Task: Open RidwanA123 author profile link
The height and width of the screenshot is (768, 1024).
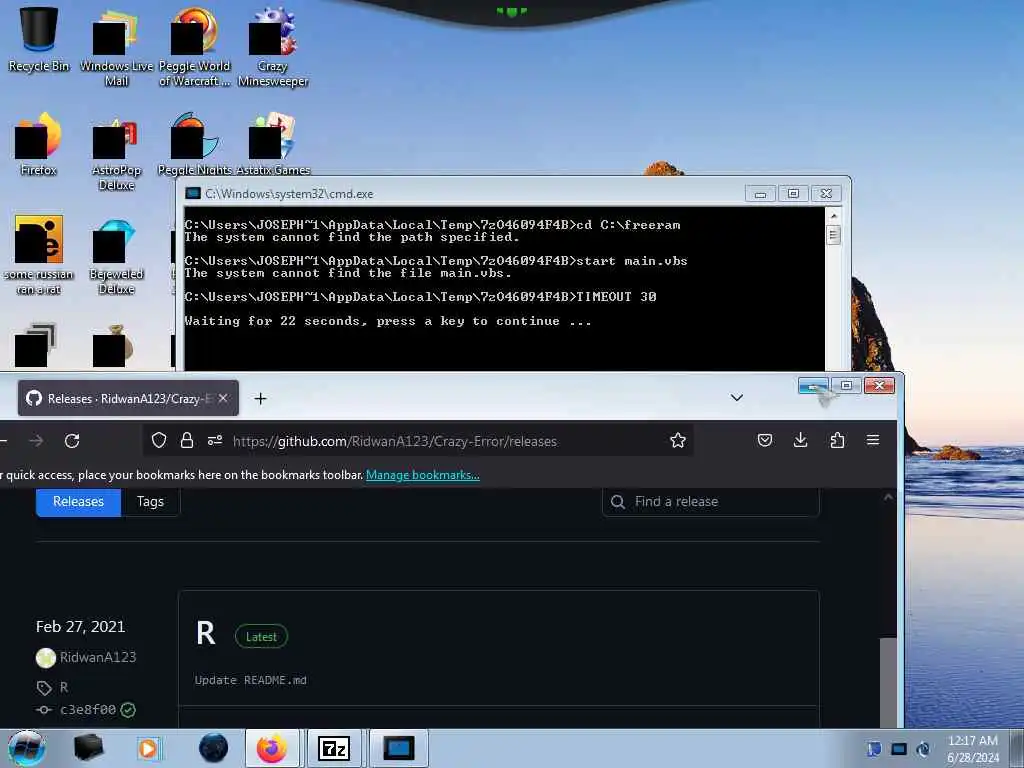Action: 98,657
